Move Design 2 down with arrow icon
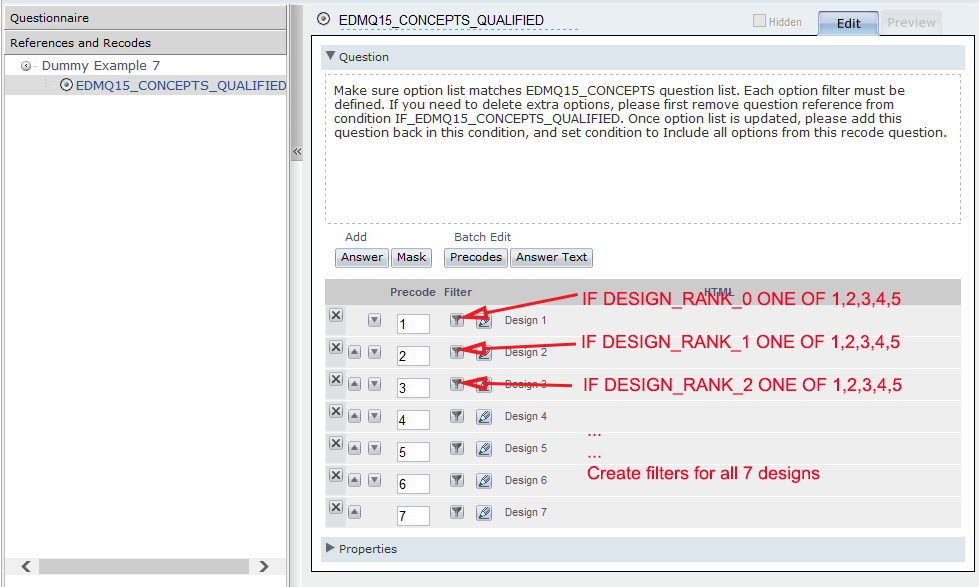Image resolution: width=979 pixels, height=587 pixels. click(375, 352)
